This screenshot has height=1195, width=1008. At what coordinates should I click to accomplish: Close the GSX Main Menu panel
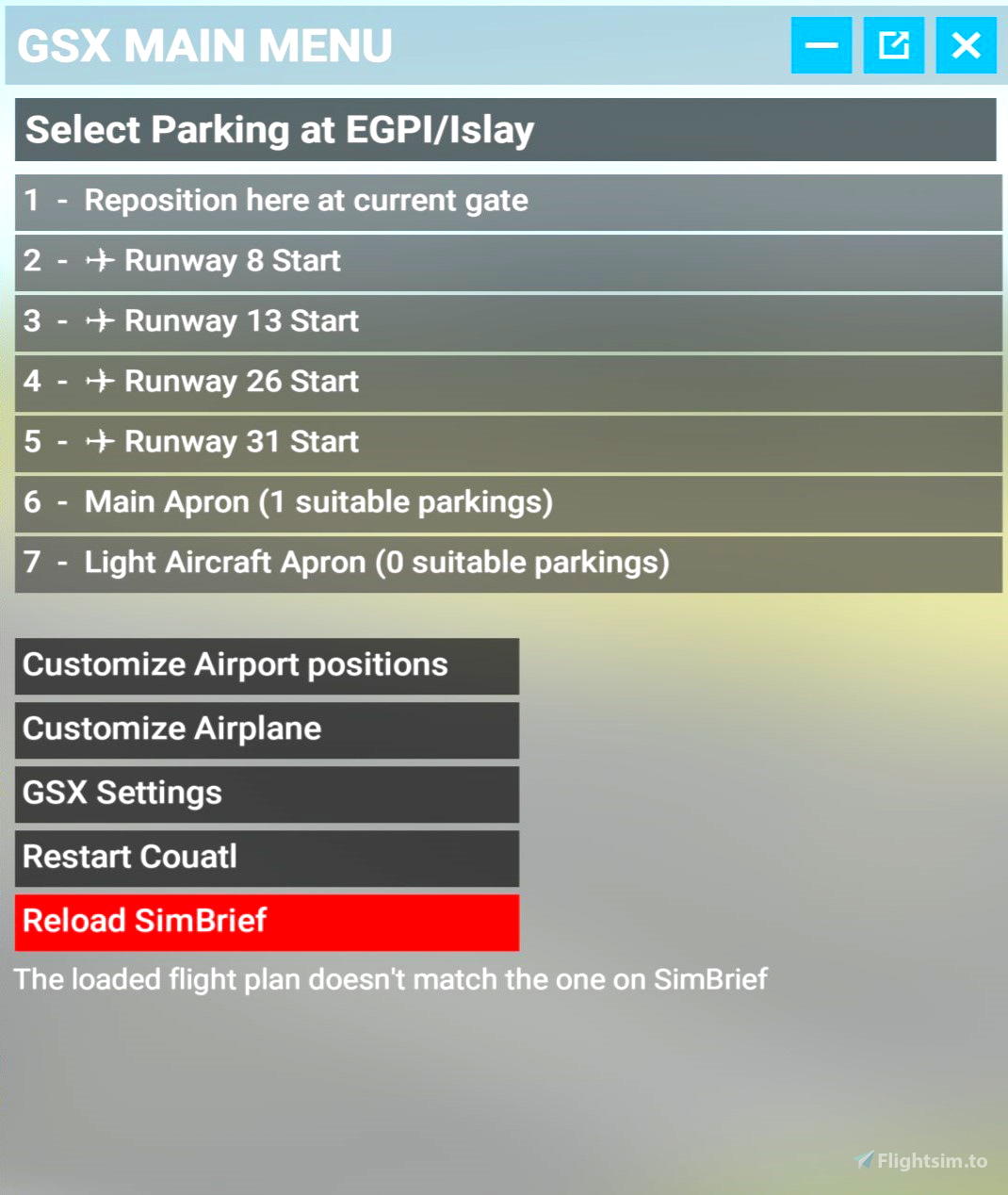(966, 45)
